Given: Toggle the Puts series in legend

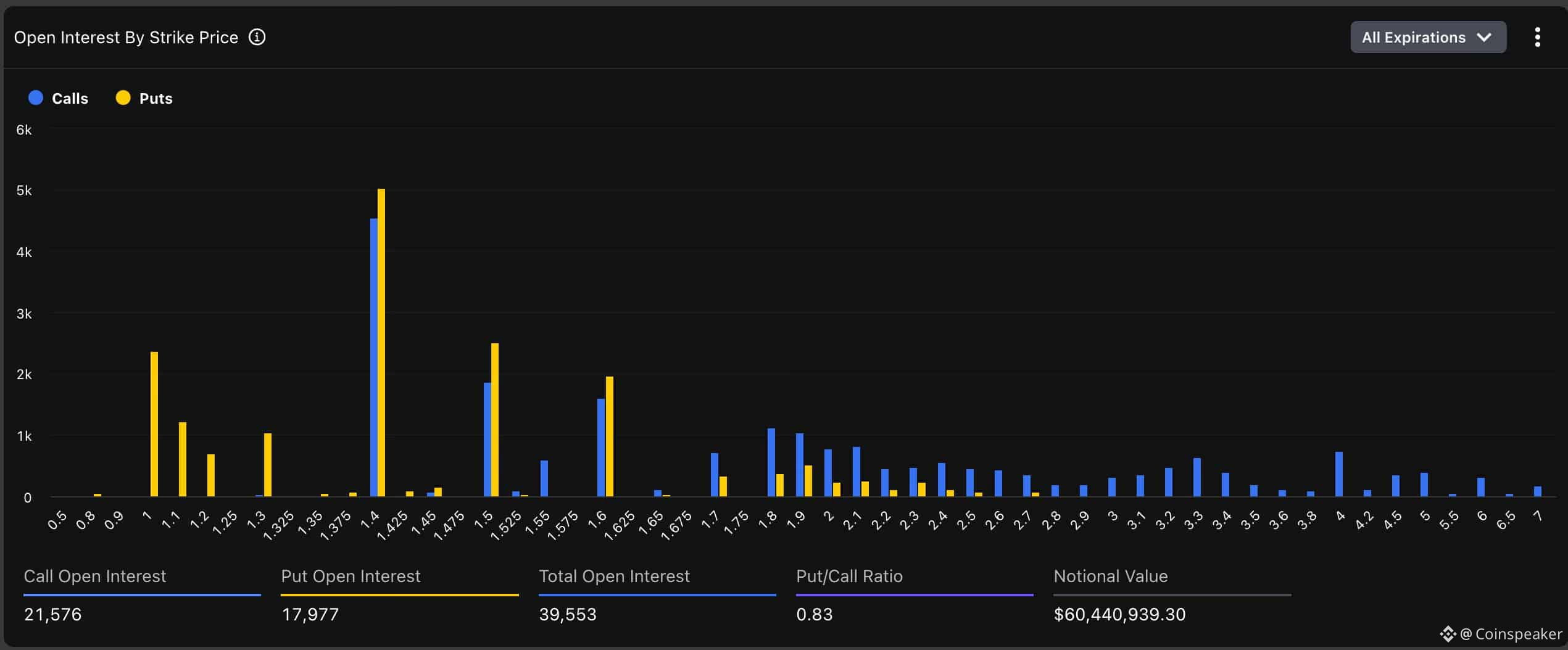Looking at the screenshot, I should [x=156, y=99].
